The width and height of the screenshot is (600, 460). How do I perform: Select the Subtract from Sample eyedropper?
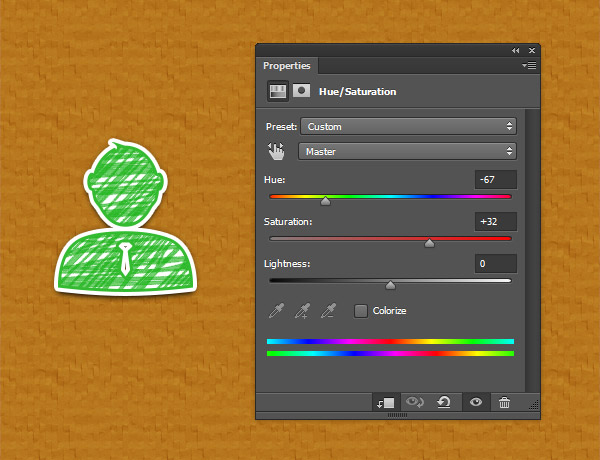pos(327,311)
